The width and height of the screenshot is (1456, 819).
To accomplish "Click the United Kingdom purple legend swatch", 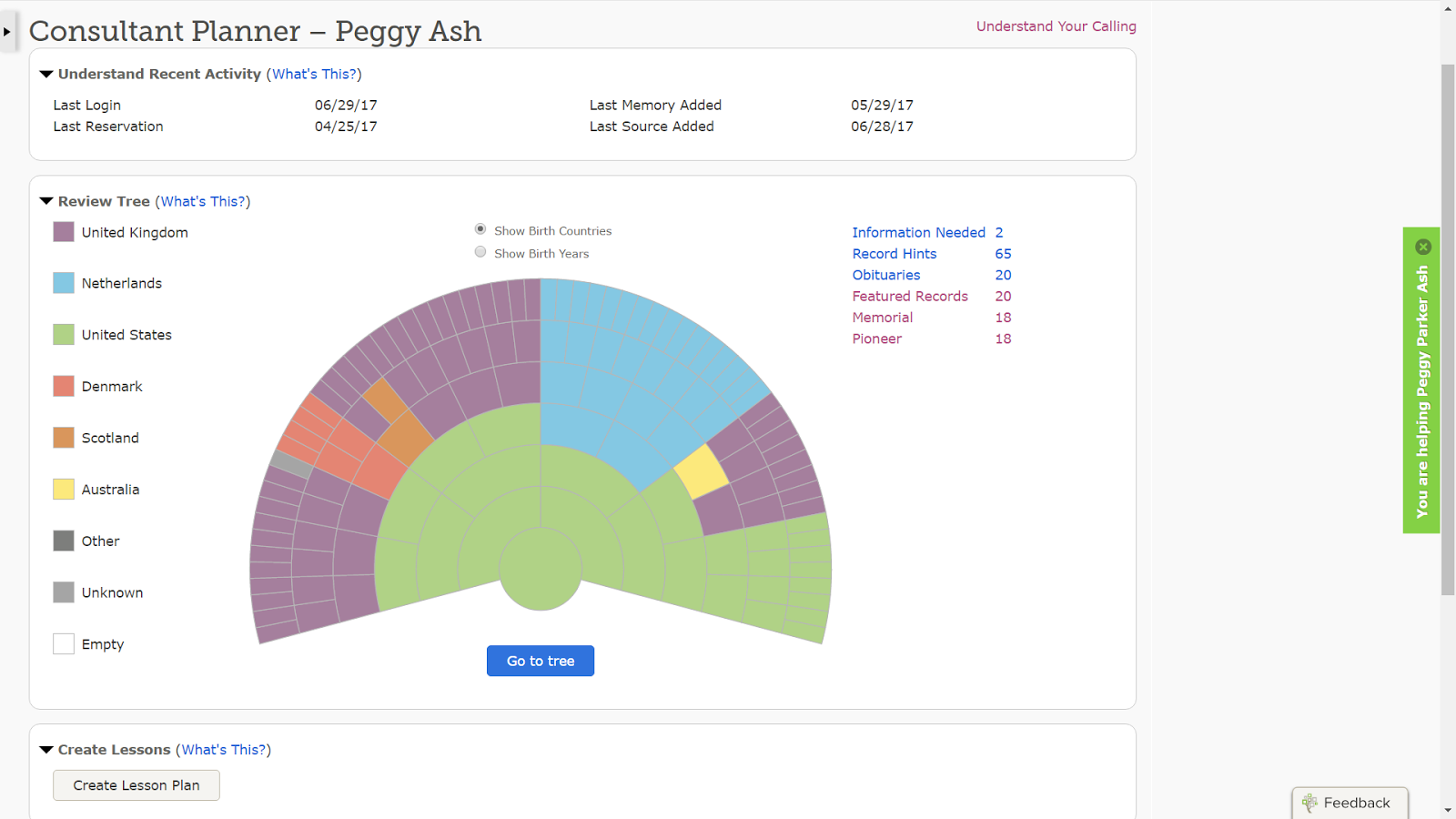I will pos(64,232).
